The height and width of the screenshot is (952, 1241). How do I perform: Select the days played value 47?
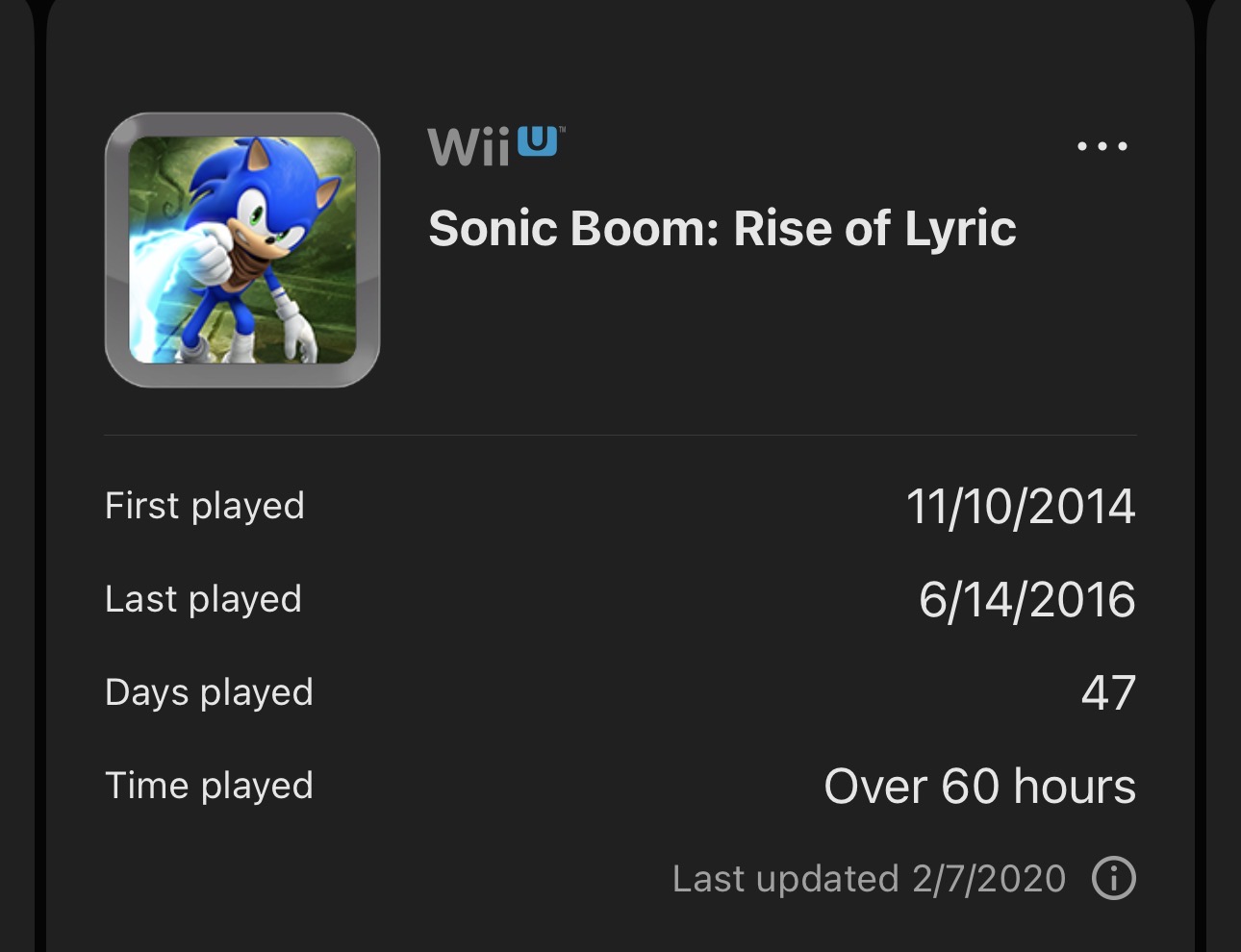1108,693
